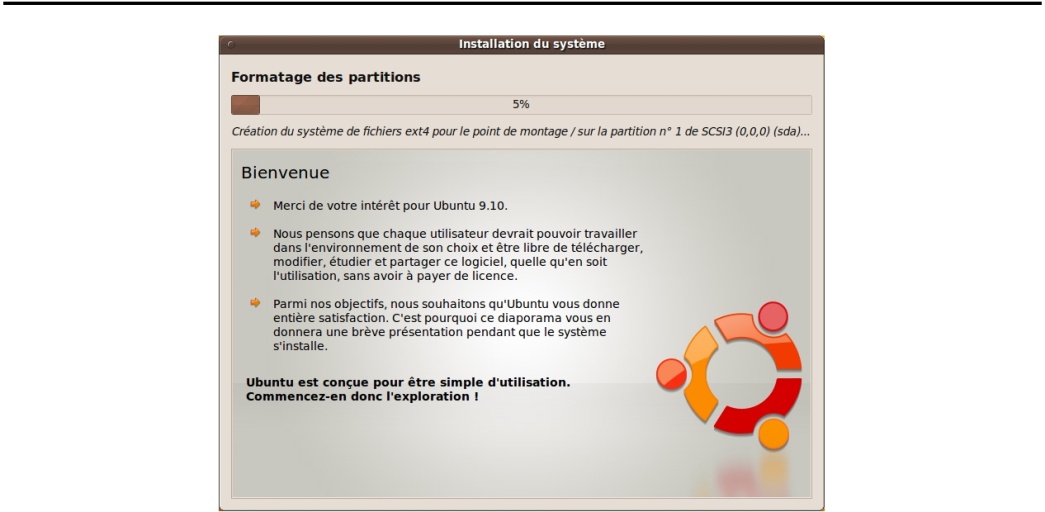Click the arrow bullet next to 'Nous pensons que'
The image size is (1045, 512).
pyautogui.click(x=255, y=233)
